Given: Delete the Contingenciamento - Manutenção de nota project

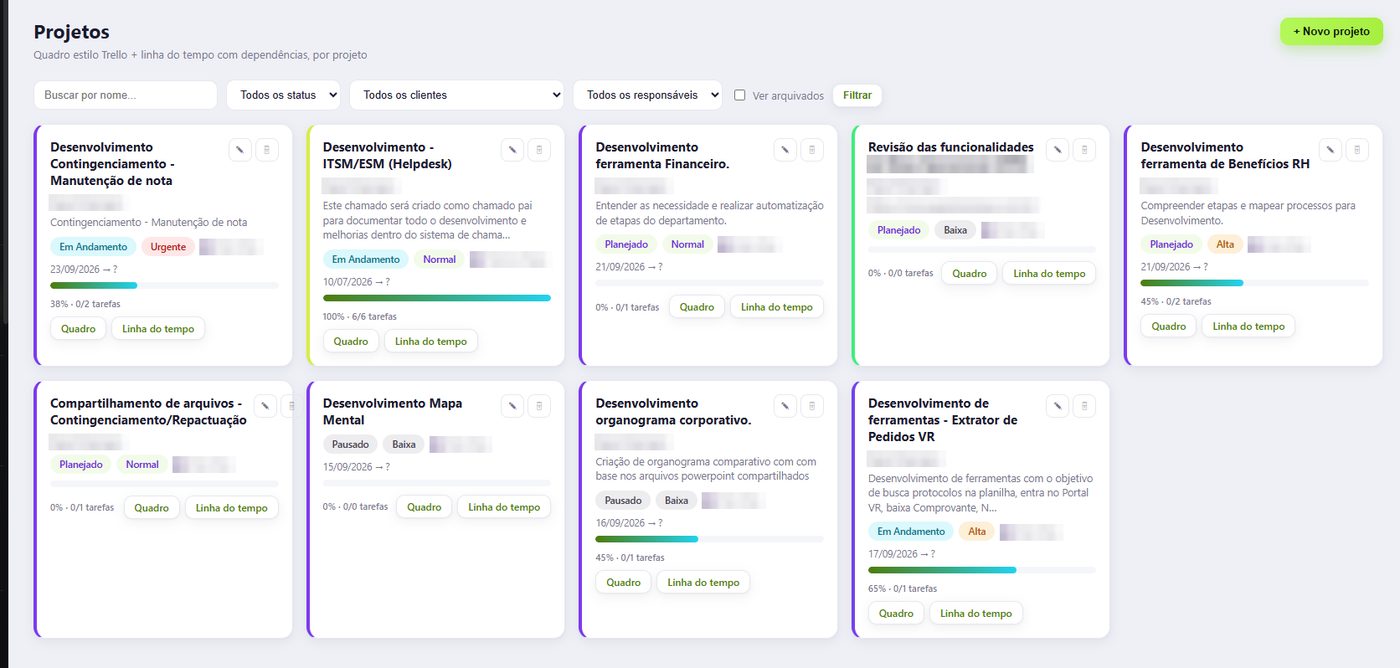Looking at the screenshot, I should [267, 150].
